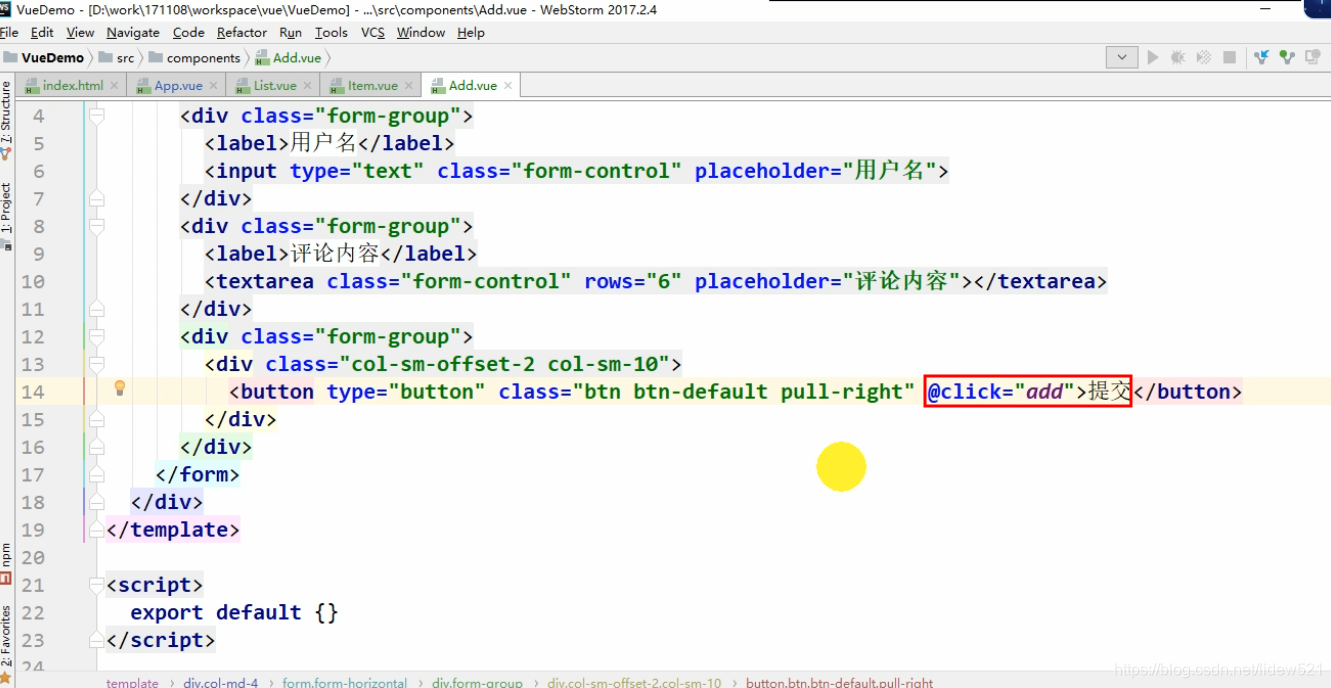The height and width of the screenshot is (688, 1331).
Task: Click the closing </template> tag on line 19
Action: point(173,529)
